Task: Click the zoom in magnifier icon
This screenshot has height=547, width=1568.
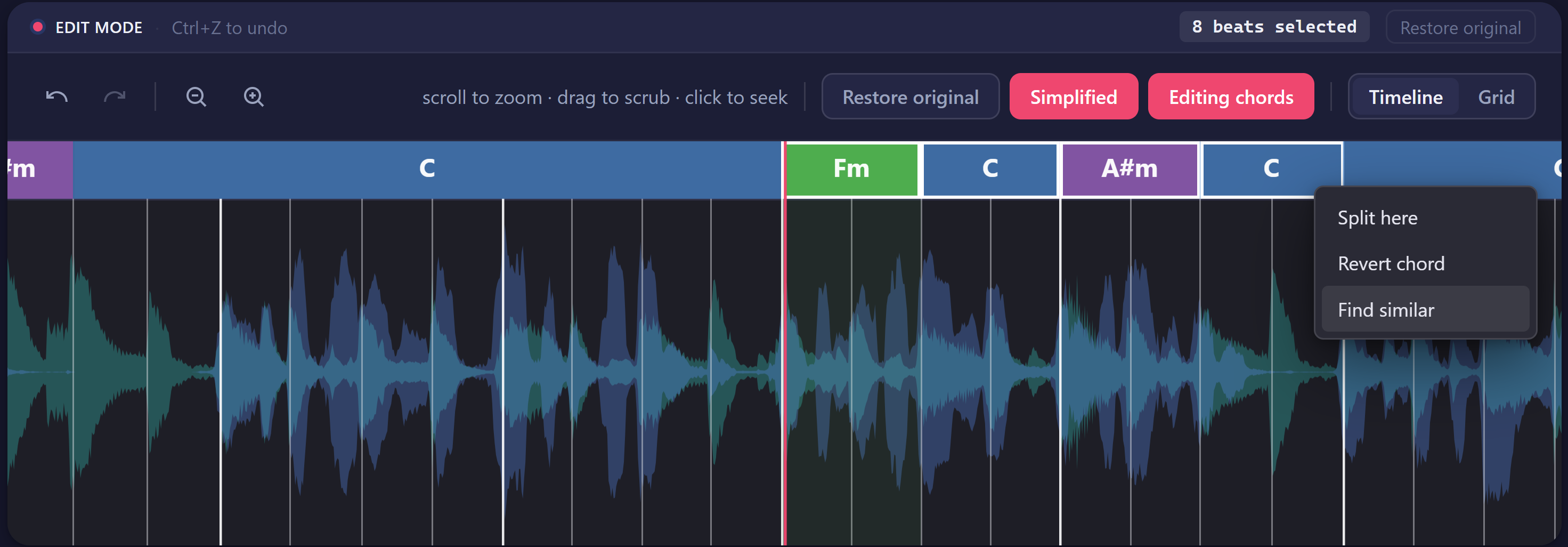Action: [x=254, y=97]
